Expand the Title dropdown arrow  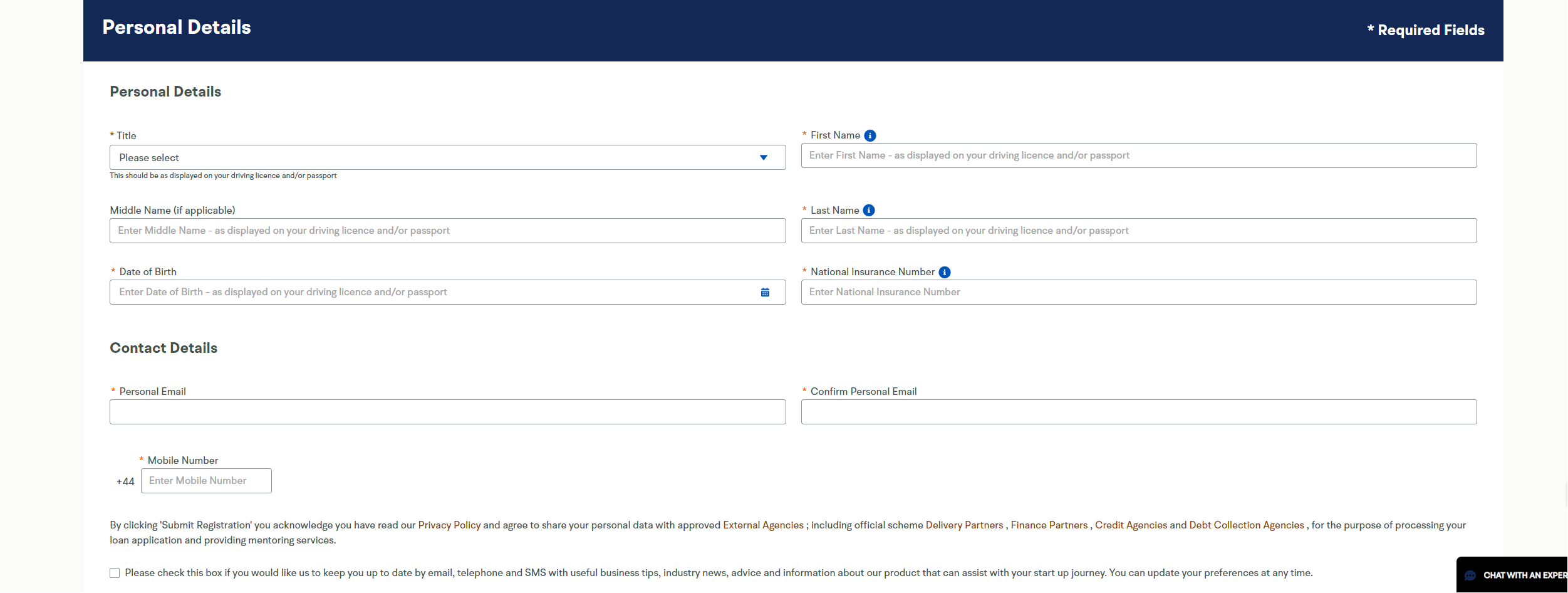(763, 157)
